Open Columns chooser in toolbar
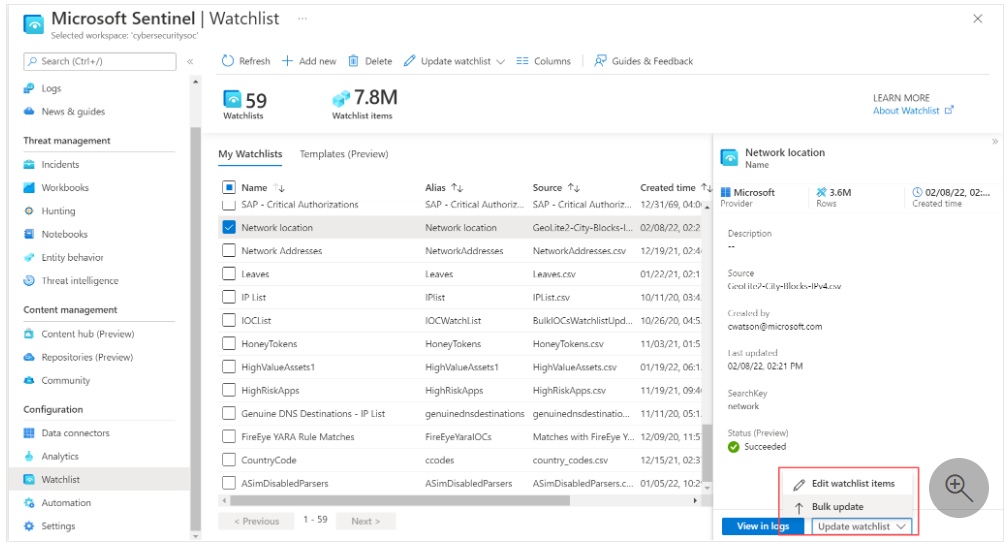The height and width of the screenshot is (550, 1006). pyautogui.click(x=543, y=61)
